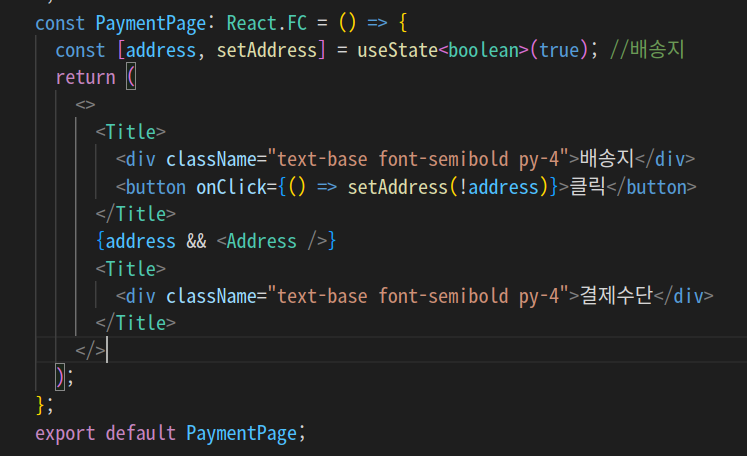Click '!address' argument in setAddress call

click(499, 187)
